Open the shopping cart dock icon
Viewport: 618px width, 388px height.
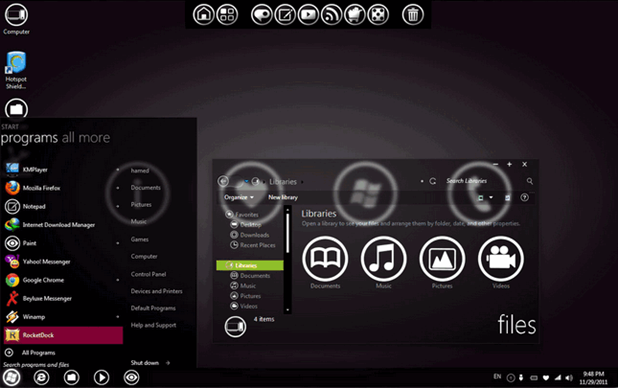pos(355,15)
